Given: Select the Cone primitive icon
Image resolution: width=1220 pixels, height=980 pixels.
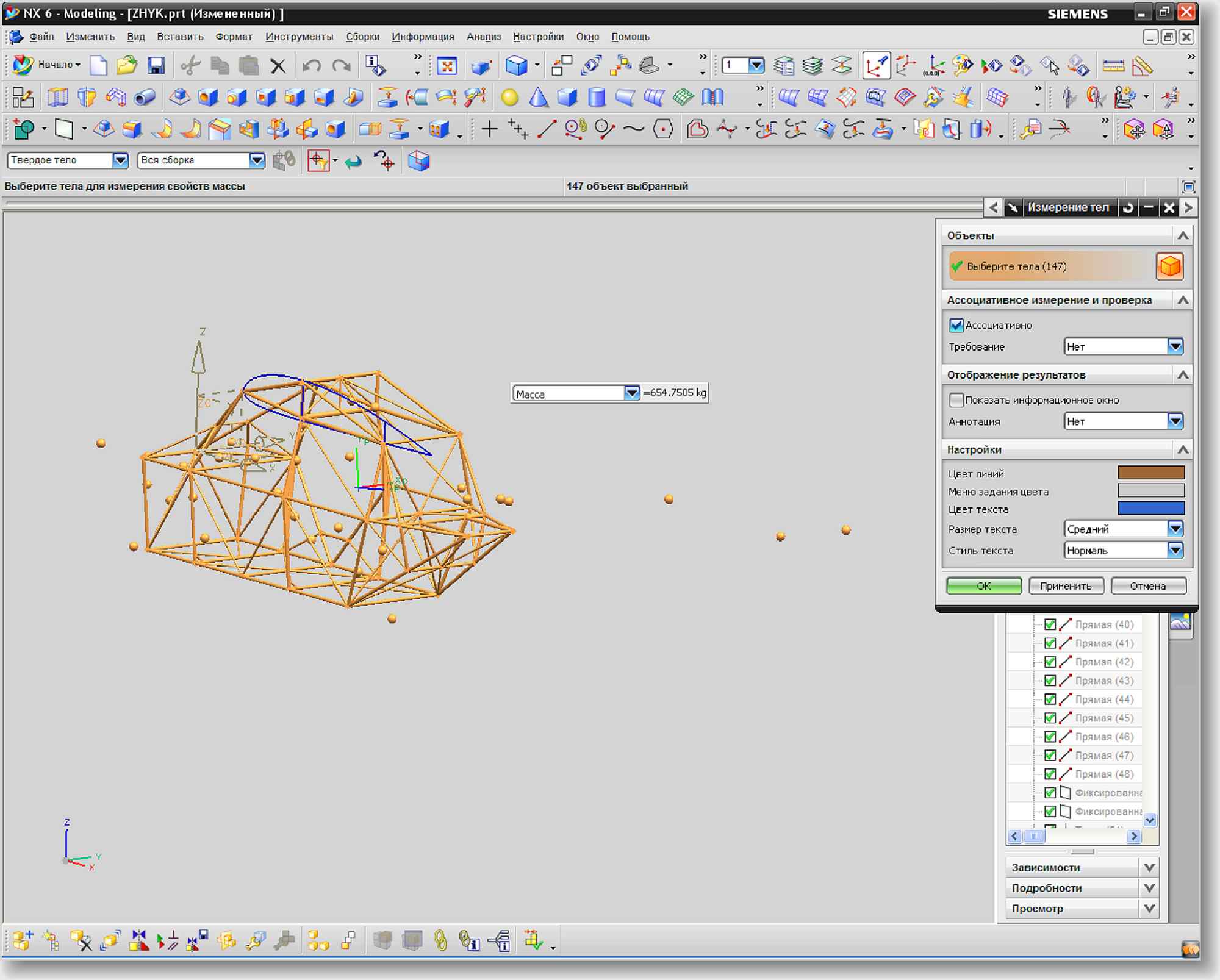Looking at the screenshot, I should [538, 98].
